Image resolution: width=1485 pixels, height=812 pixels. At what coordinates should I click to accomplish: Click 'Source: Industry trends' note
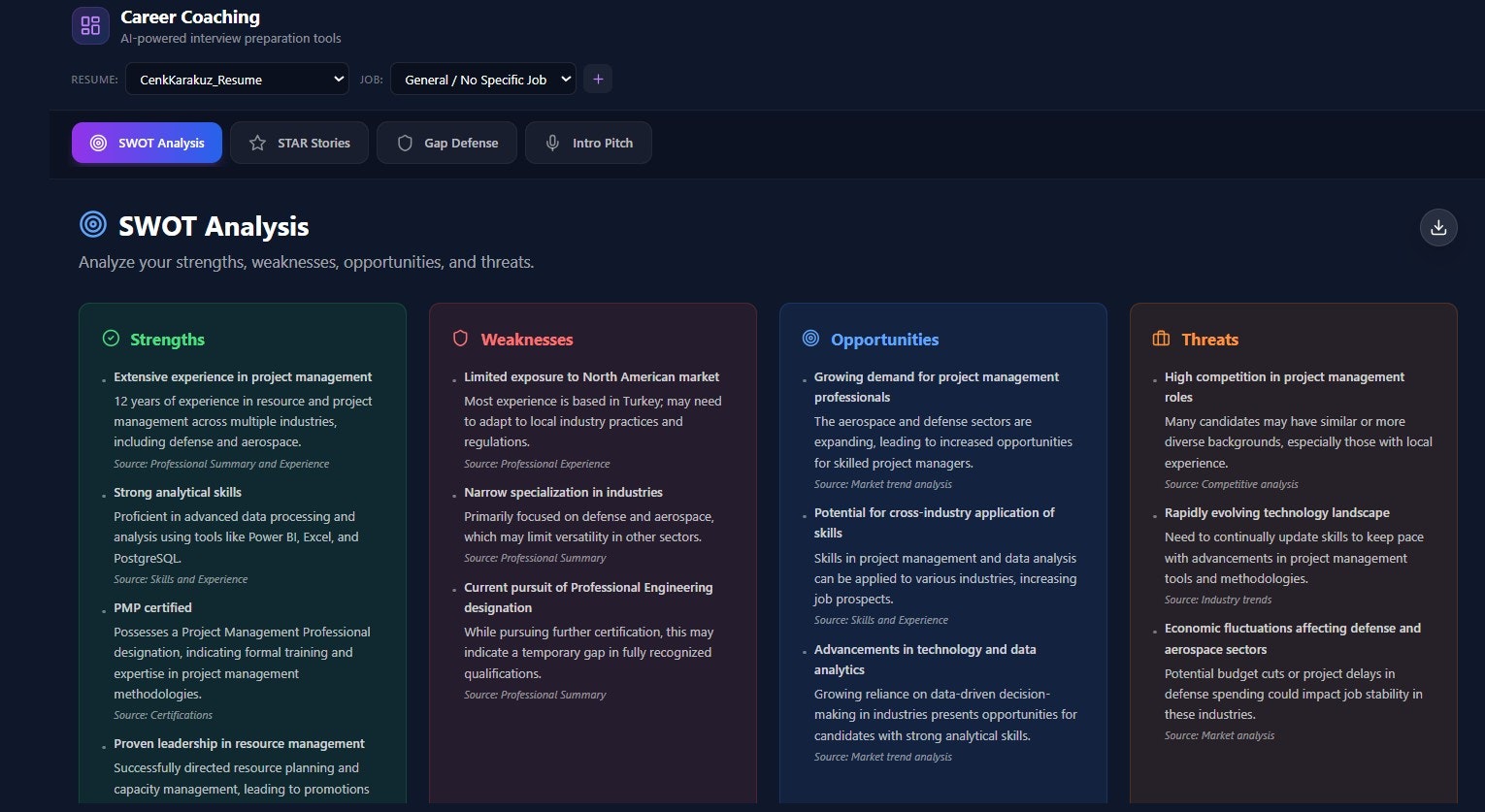pos(1218,600)
